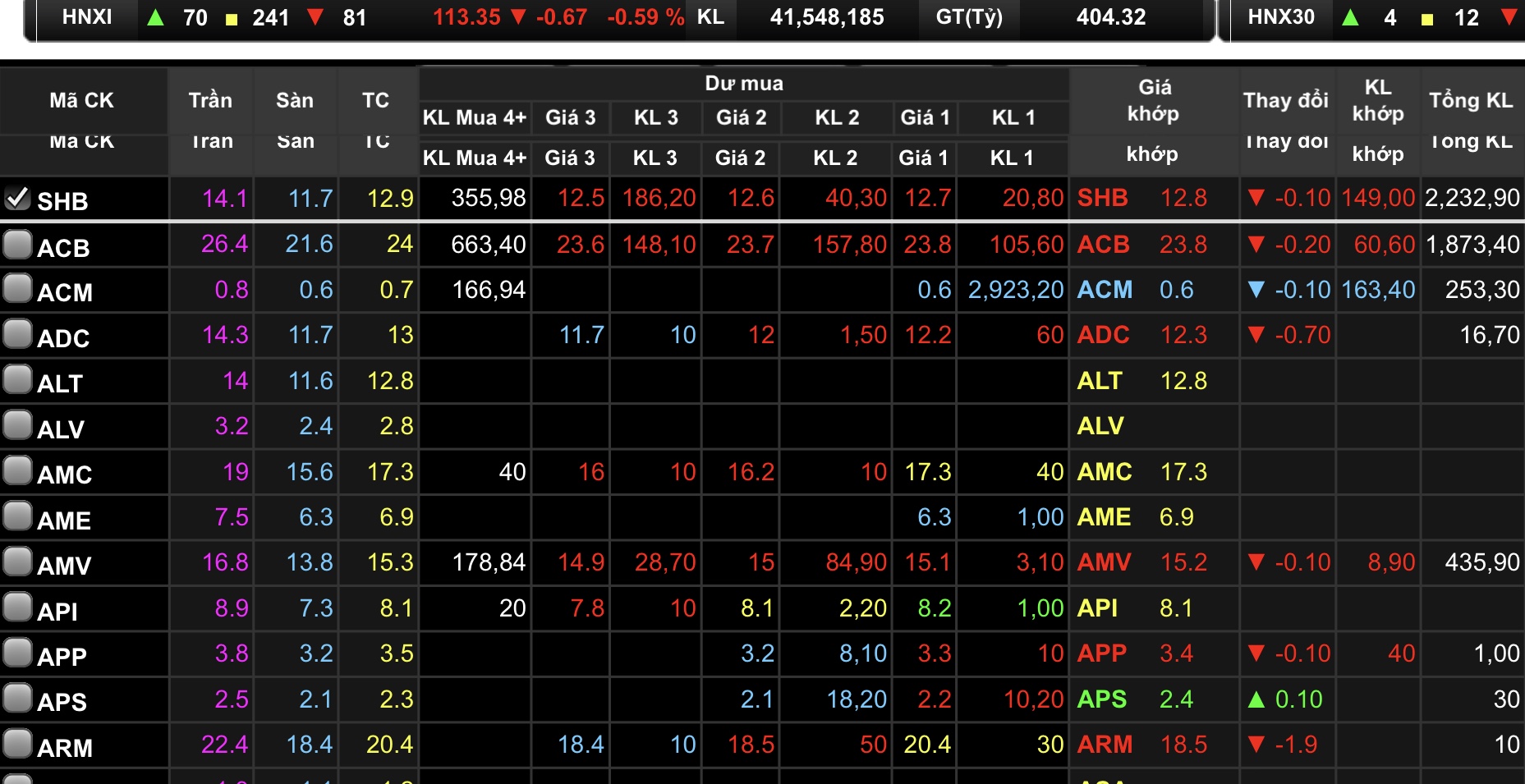
Task: Click SHB total volume 2,232,90
Action: [1472, 198]
